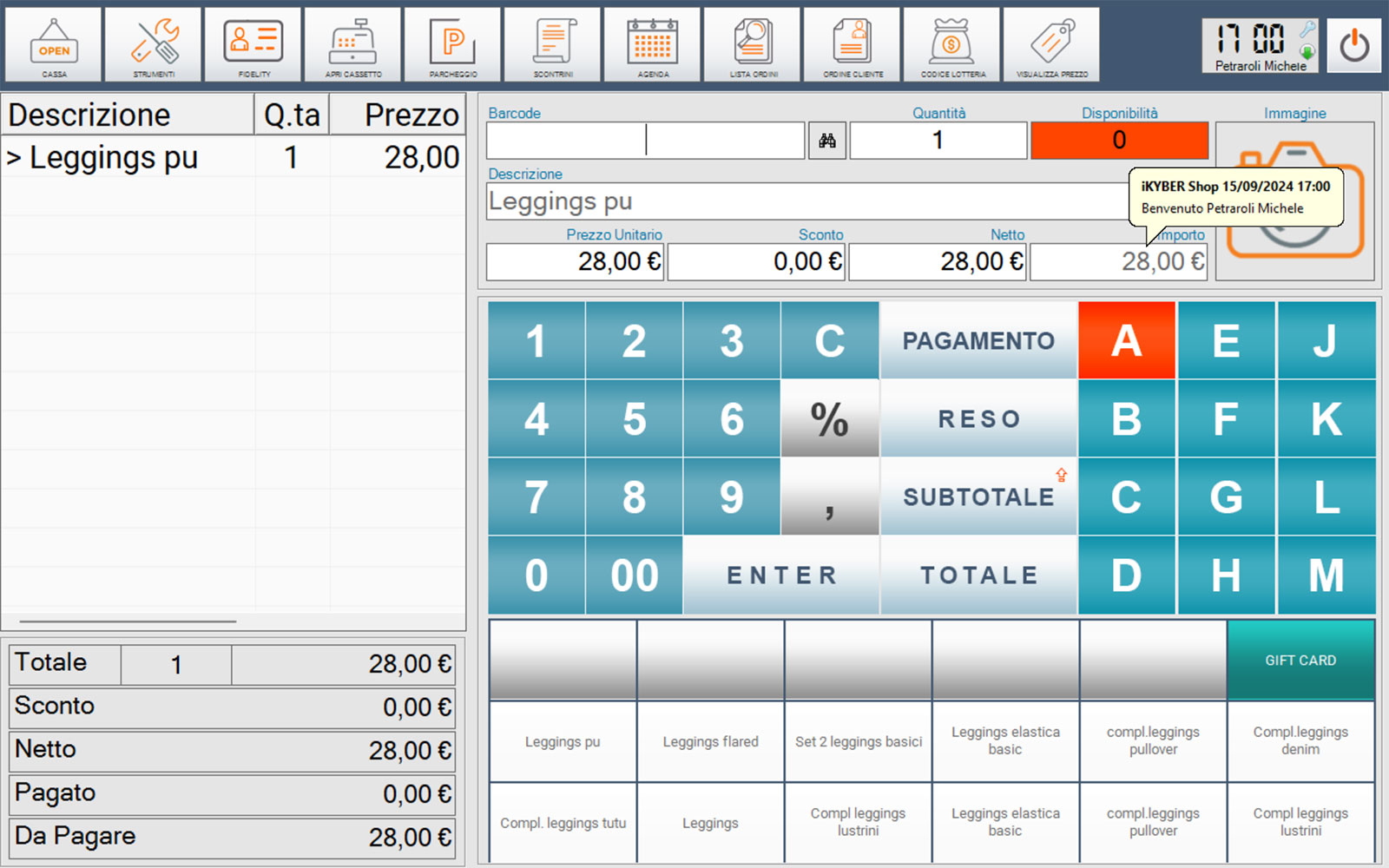Click the green download icon under the key
Viewport: 1389px width, 868px height.
pyautogui.click(x=1307, y=52)
